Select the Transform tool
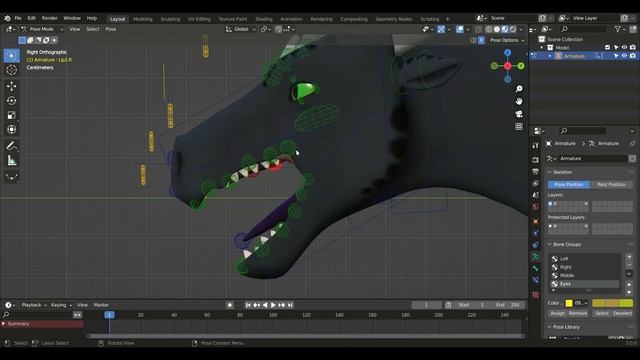 tap(11, 130)
